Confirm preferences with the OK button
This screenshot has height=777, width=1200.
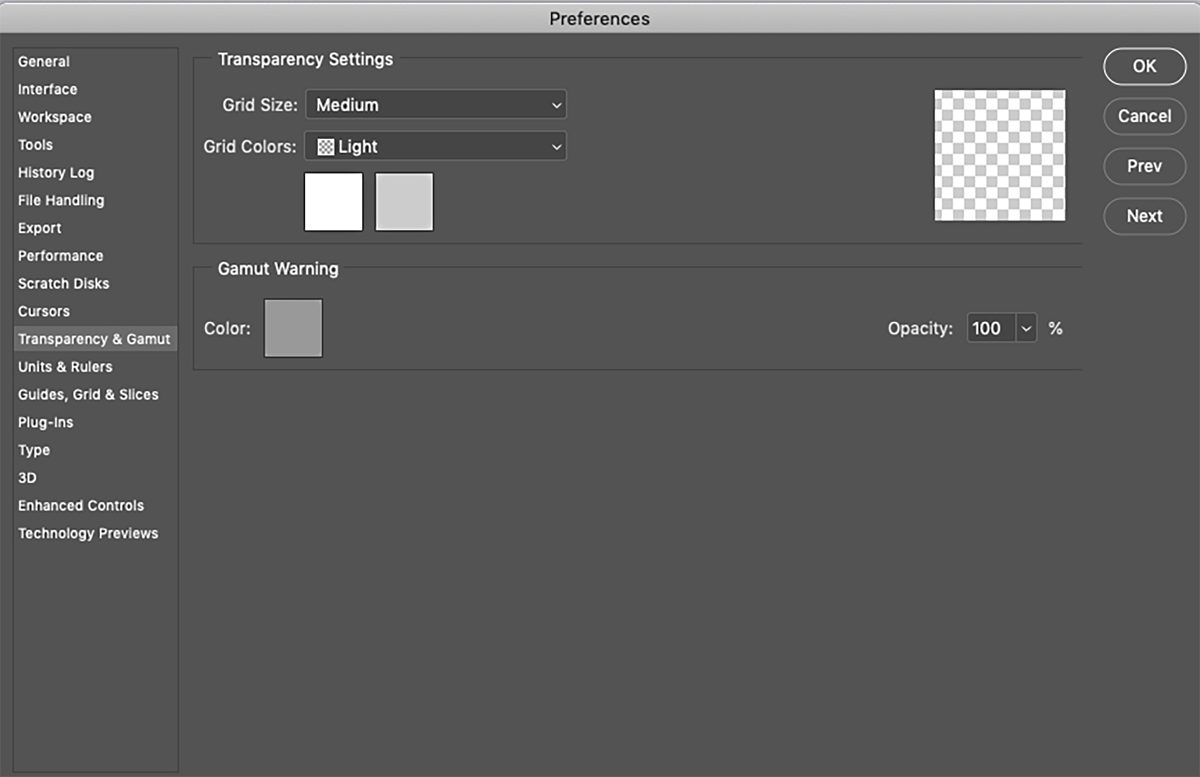[x=1144, y=66]
